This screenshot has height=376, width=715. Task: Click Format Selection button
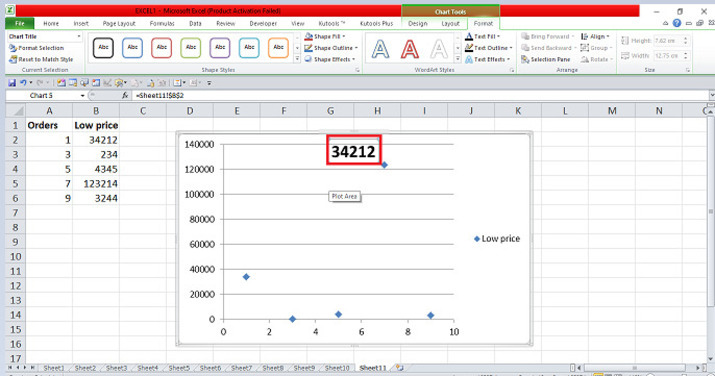click(36, 48)
